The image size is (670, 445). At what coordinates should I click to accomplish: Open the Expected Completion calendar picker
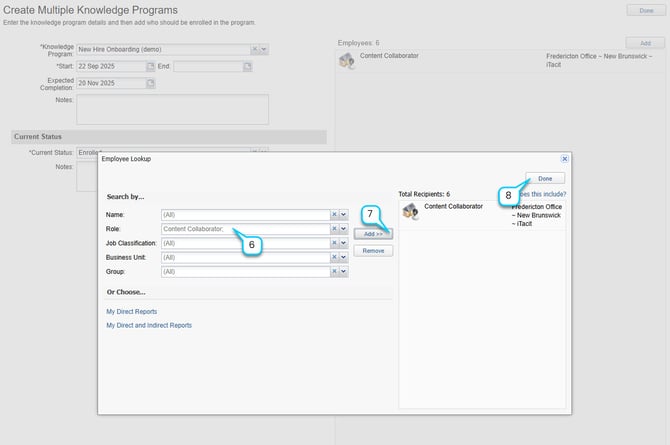click(x=150, y=83)
